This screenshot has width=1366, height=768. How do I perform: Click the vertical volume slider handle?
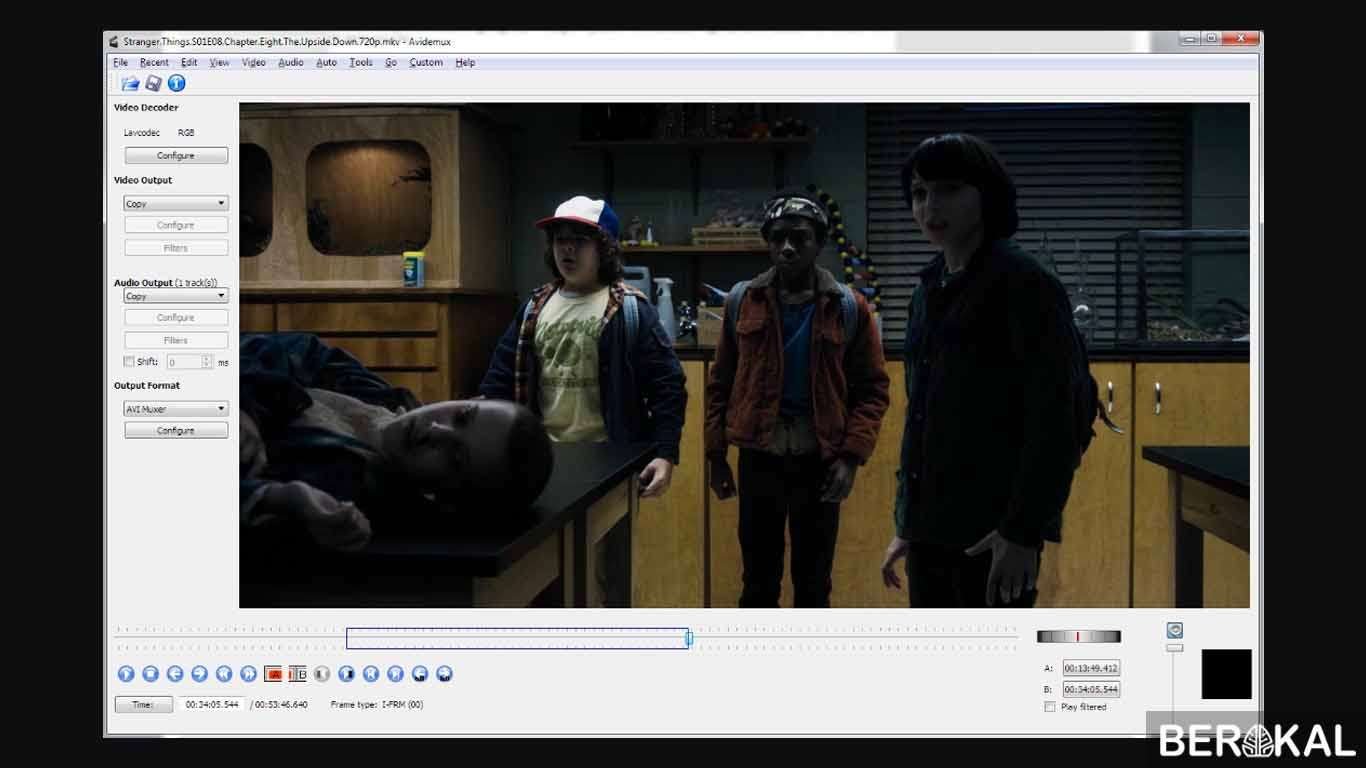click(1175, 648)
